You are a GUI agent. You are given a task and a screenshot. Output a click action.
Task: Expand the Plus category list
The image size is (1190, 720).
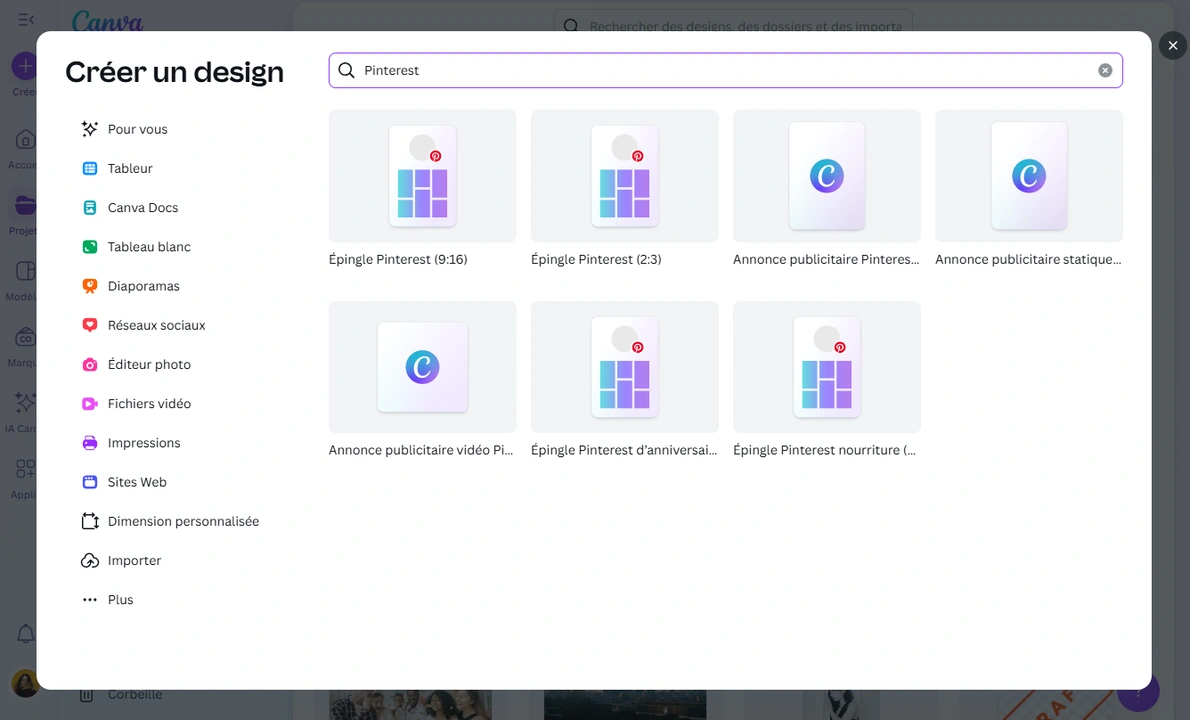tap(120, 599)
